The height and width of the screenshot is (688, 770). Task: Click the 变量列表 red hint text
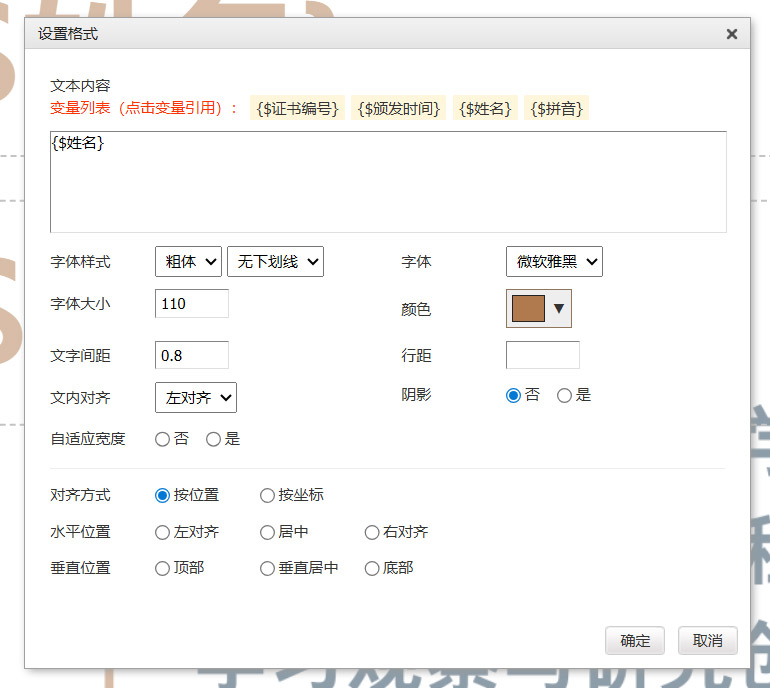tap(143, 108)
